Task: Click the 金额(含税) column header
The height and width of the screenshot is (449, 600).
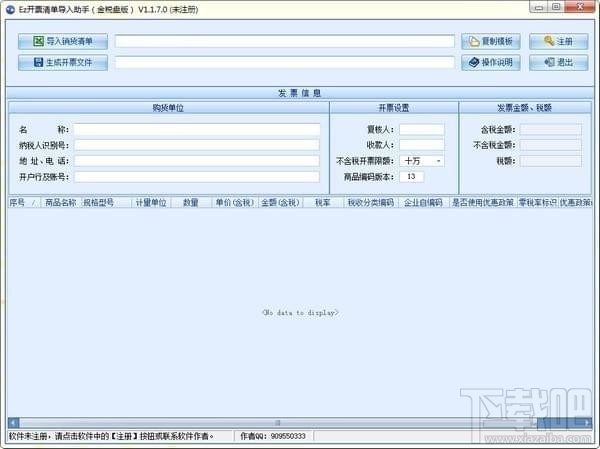Action: tap(280, 202)
